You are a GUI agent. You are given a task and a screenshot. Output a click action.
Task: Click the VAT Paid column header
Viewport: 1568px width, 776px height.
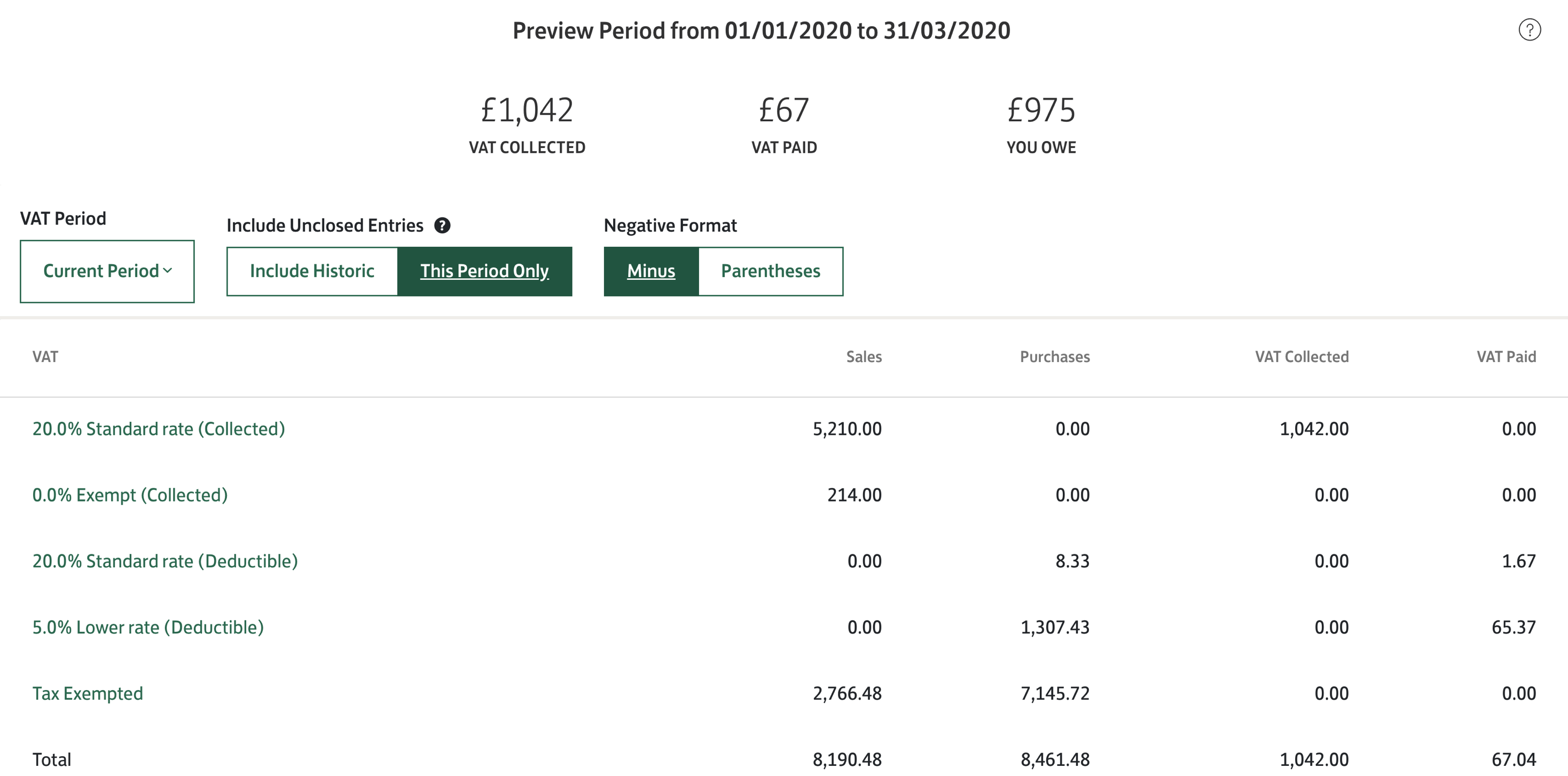1506,357
